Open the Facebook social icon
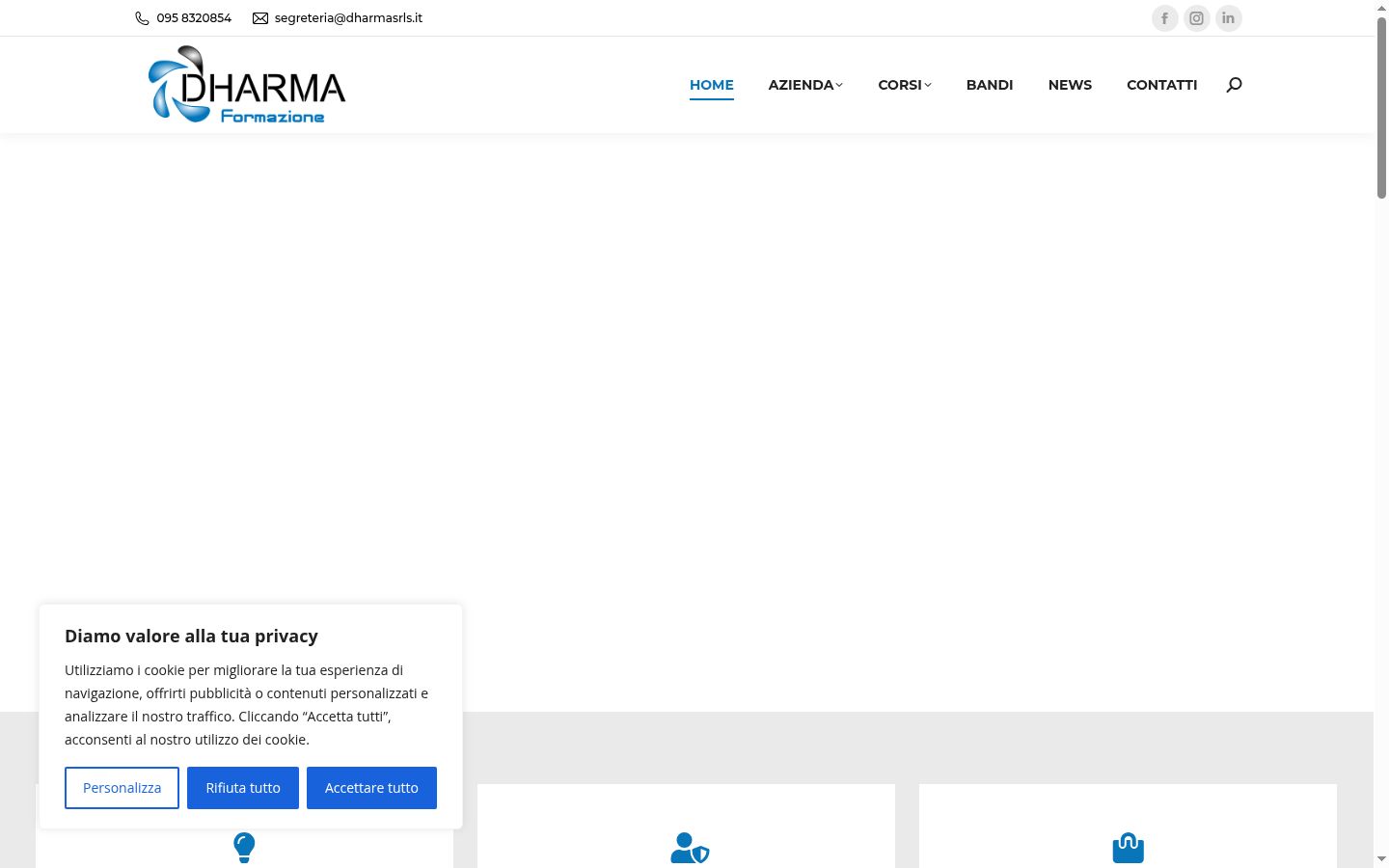The image size is (1389, 868). (1165, 18)
